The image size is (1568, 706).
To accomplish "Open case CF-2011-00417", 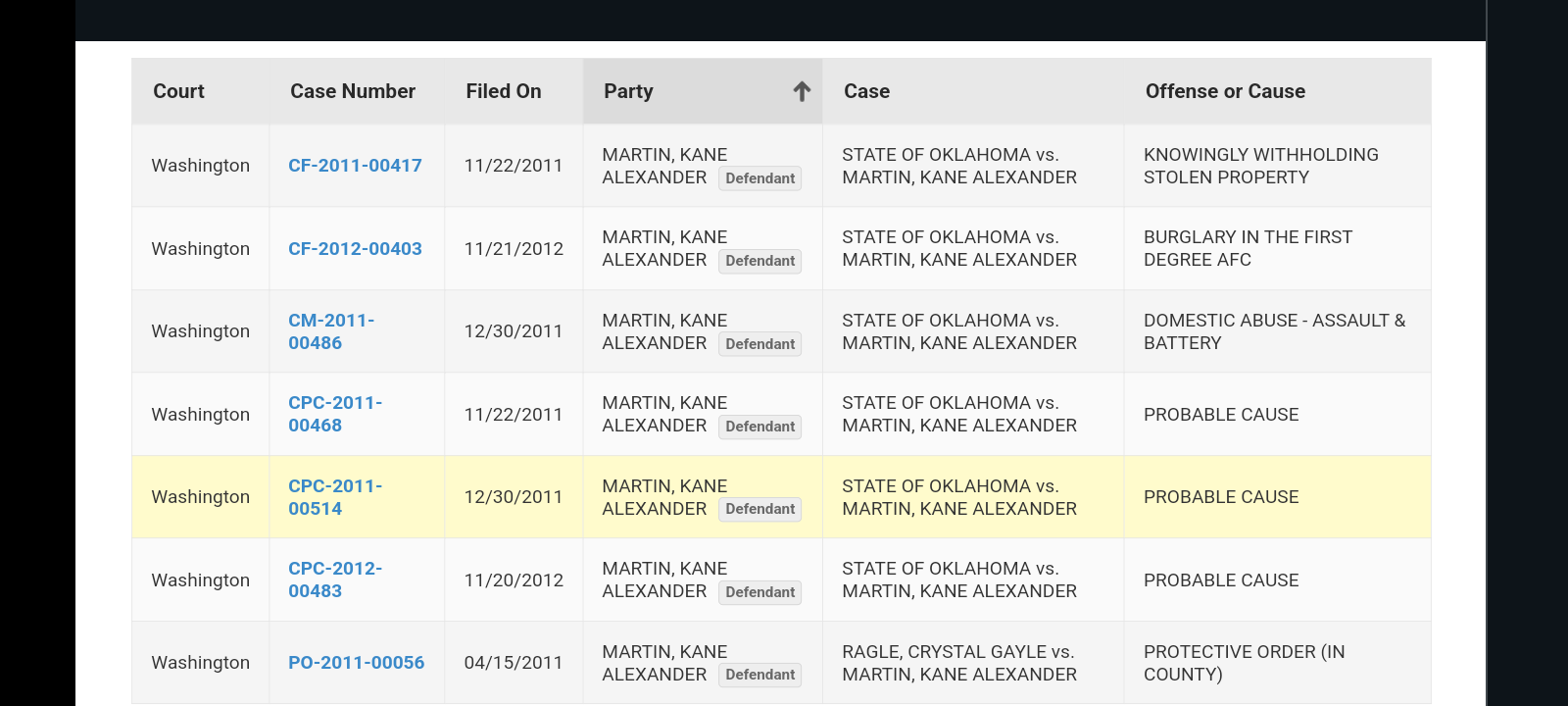I will point(355,166).
